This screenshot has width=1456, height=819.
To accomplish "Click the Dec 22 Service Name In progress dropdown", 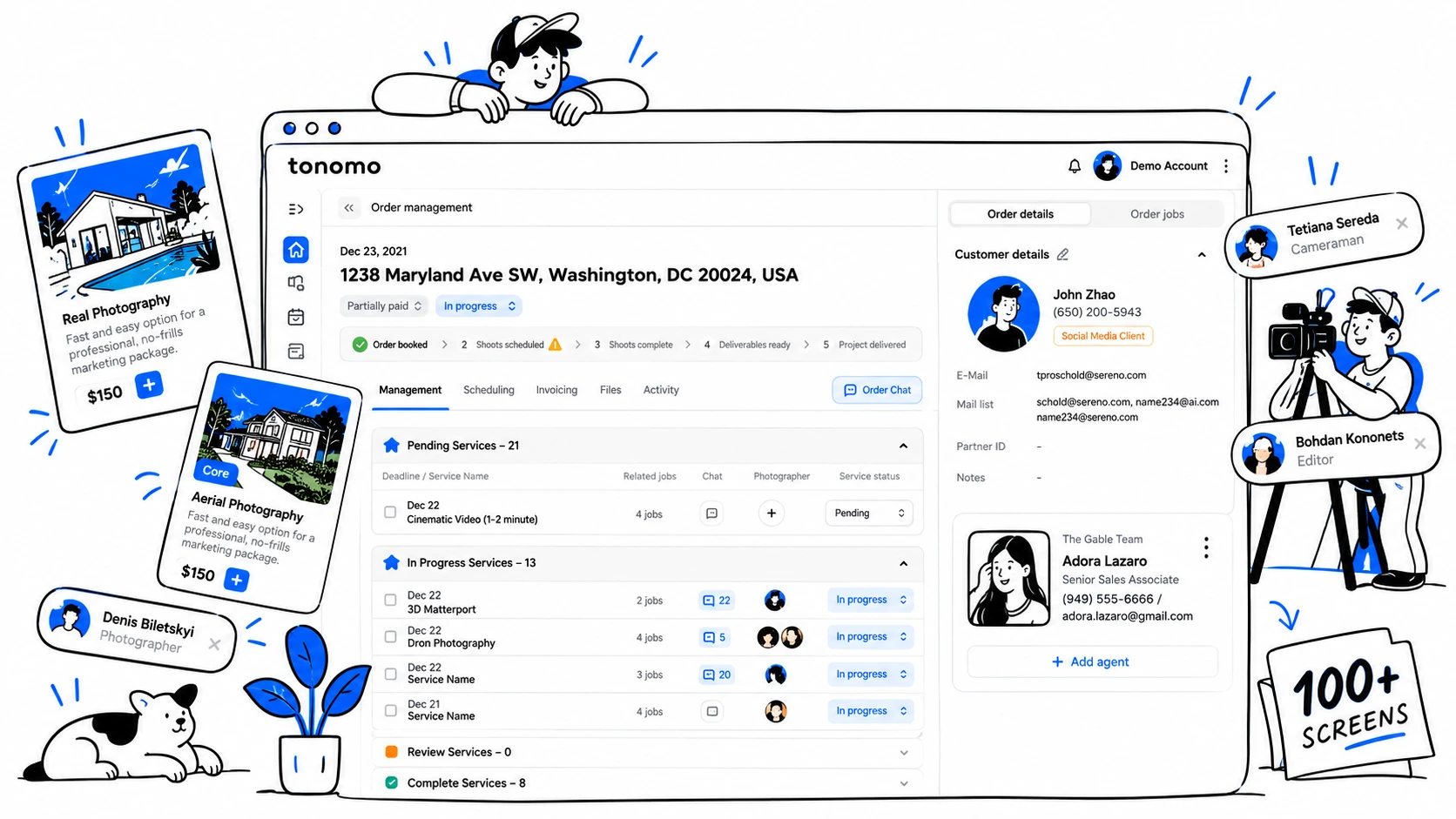I will (x=871, y=675).
